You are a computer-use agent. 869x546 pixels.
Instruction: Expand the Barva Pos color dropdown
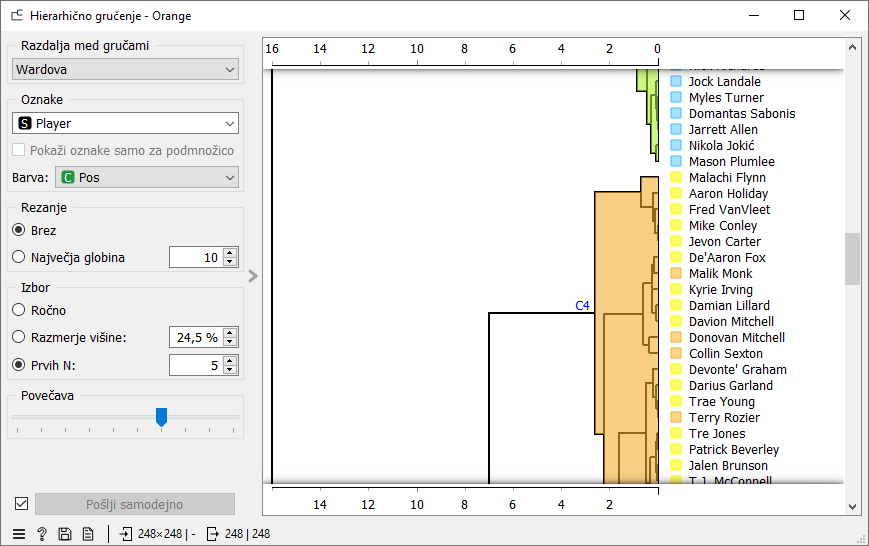pyautogui.click(x=146, y=177)
